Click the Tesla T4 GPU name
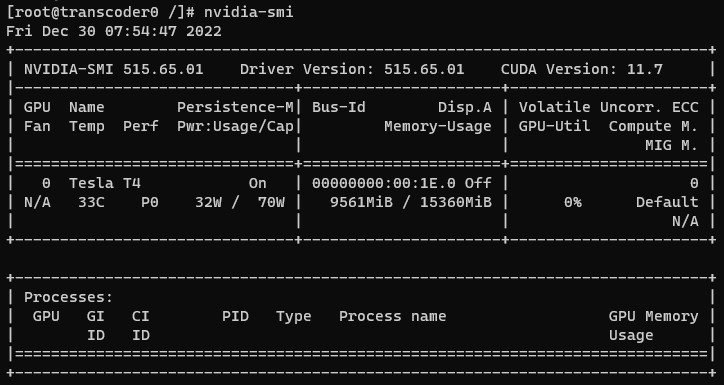This screenshot has height=385, width=724. click(105, 183)
